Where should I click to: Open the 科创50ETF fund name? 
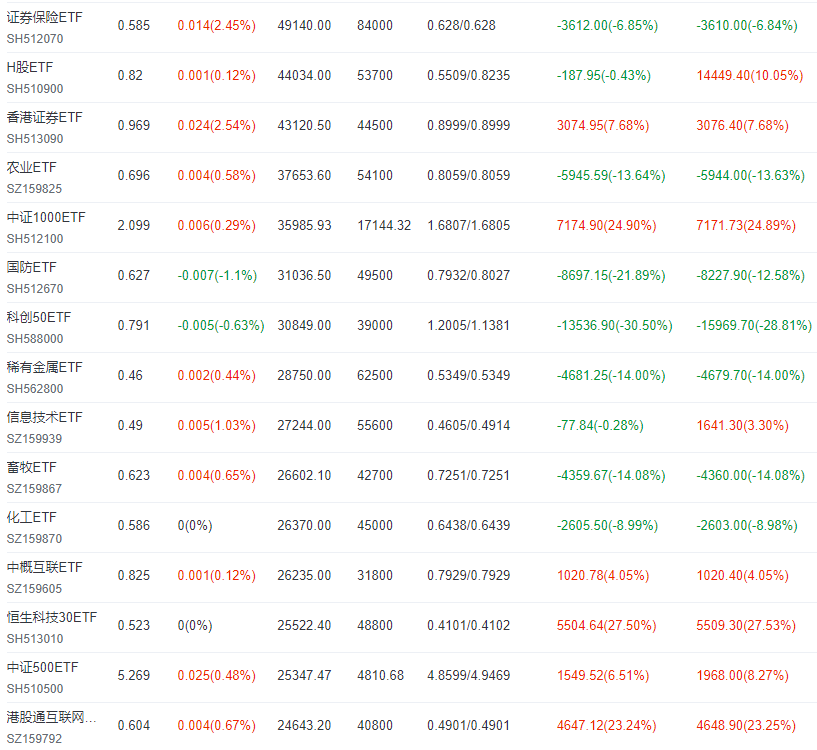[39, 317]
